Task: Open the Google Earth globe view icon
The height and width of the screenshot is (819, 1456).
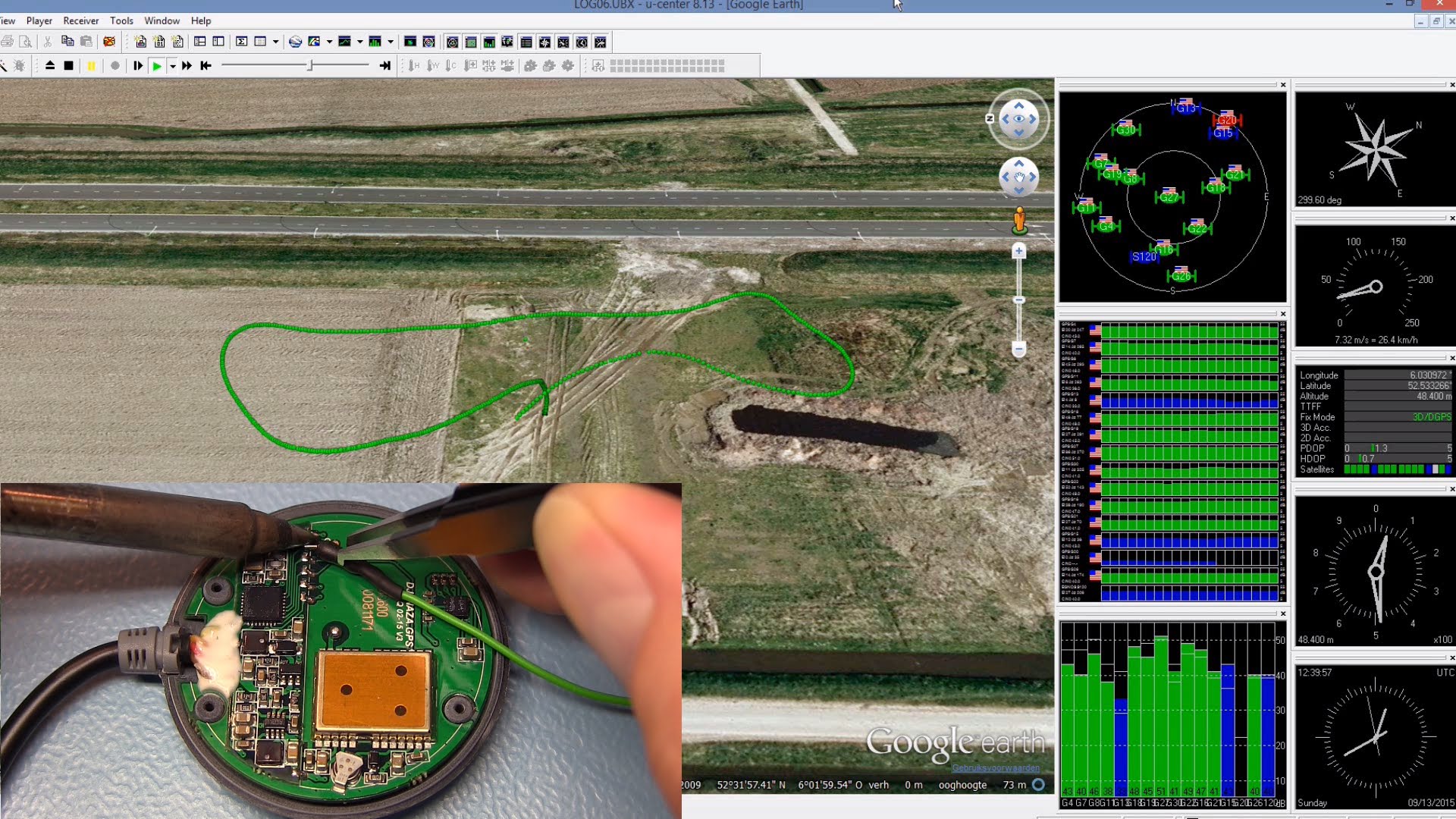Action: 295,42
